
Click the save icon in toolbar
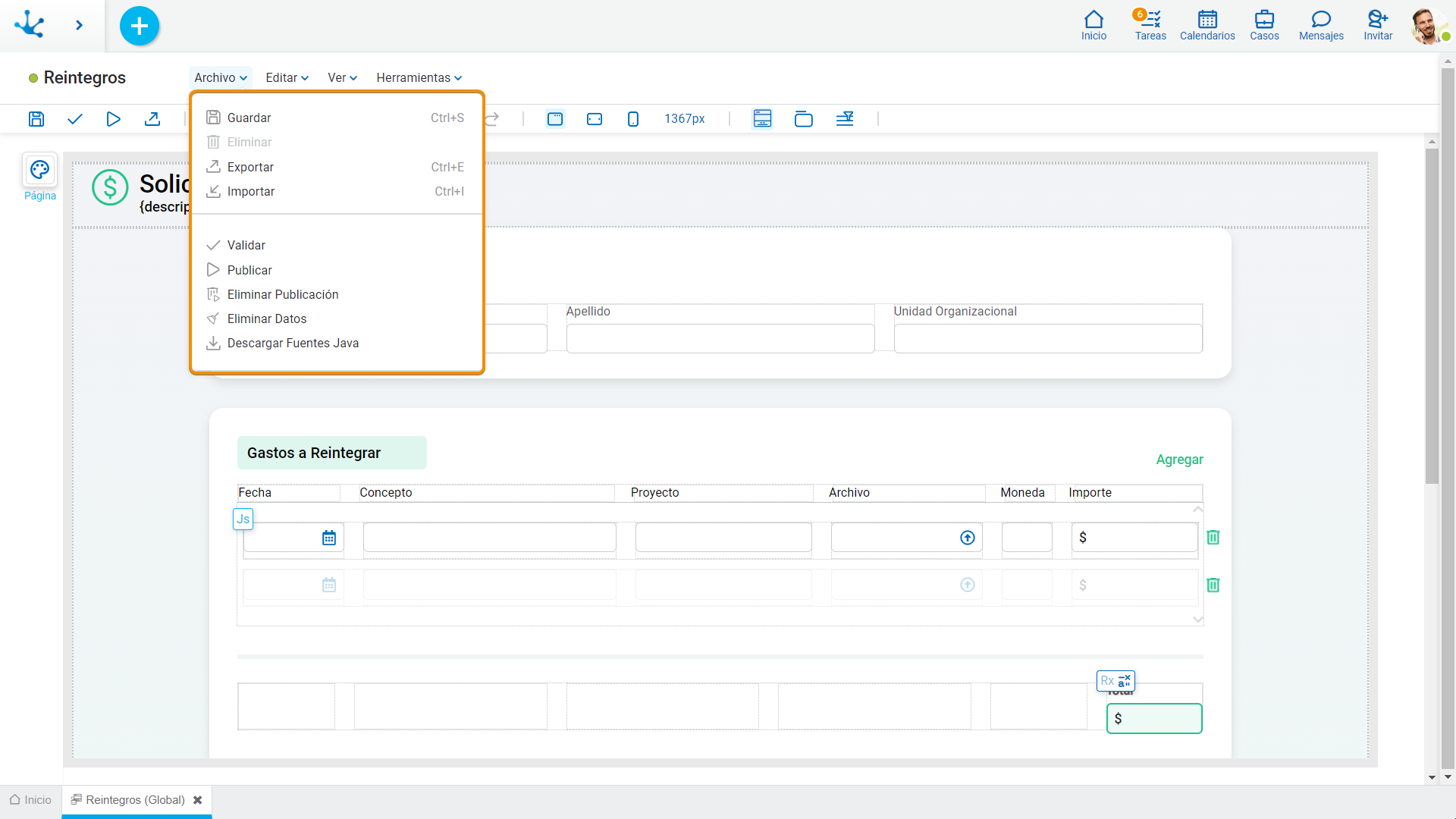click(x=37, y=119)
